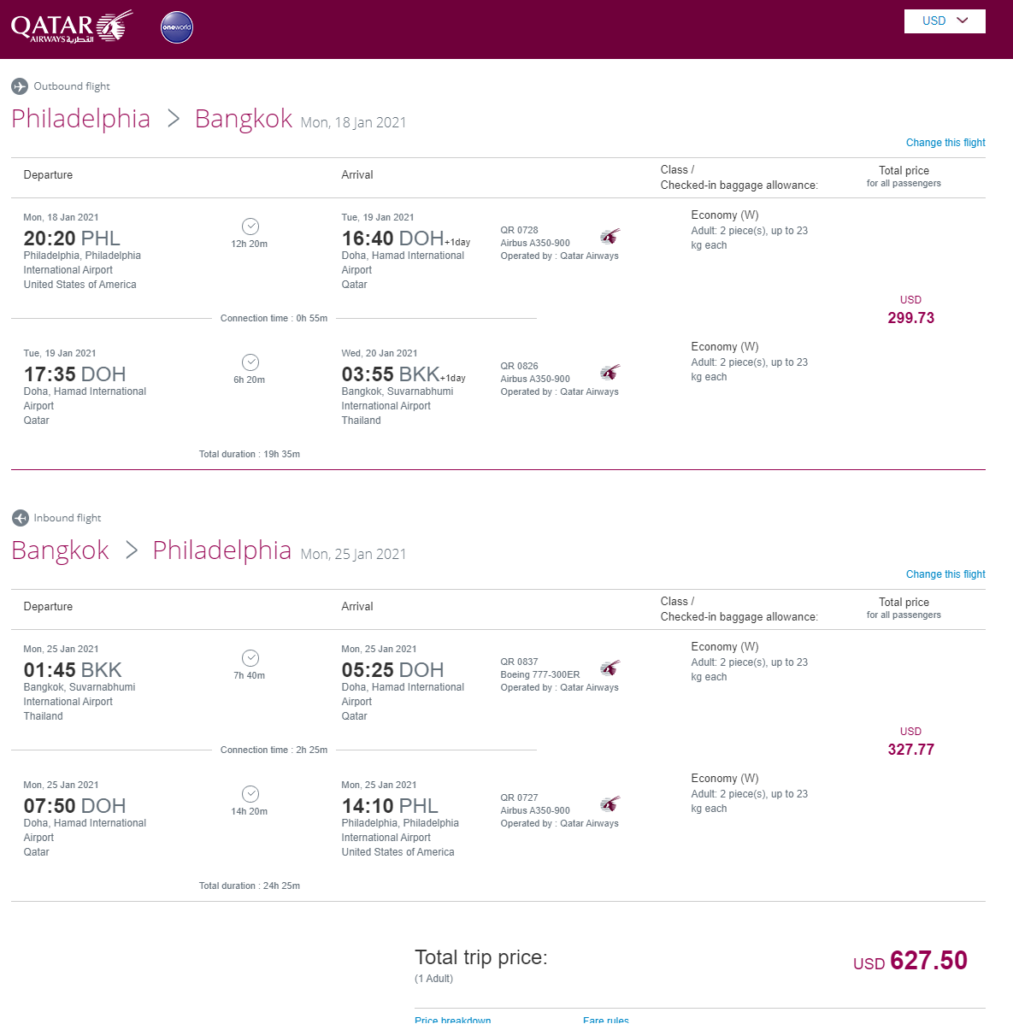Click the Outbound flight airplane icon
Image resolution: width=1013 pixels, height=1024 pixels.
20,86
